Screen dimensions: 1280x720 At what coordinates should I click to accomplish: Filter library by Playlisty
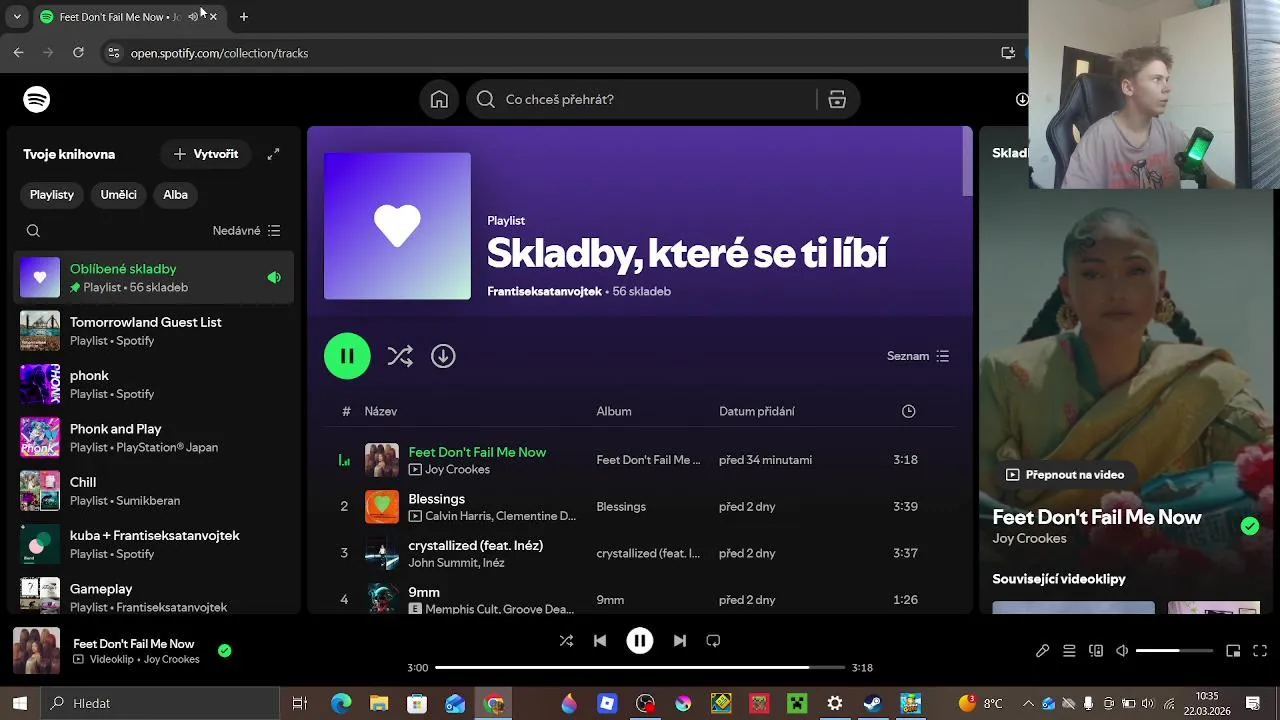point(52,195)
